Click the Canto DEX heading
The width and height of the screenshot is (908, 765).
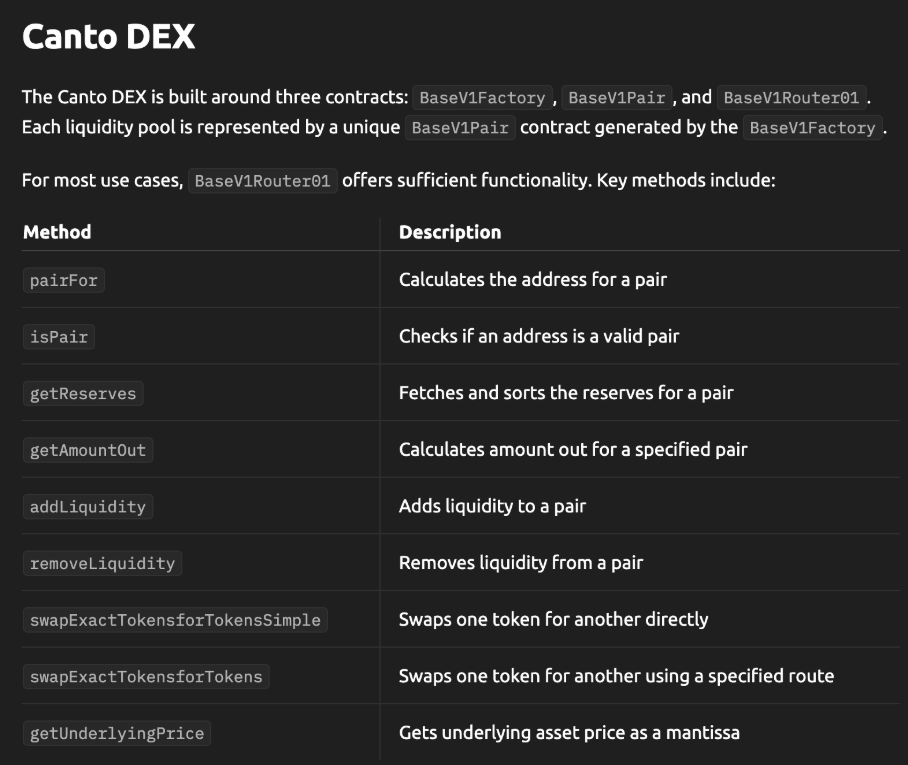(x=108, y=38)
